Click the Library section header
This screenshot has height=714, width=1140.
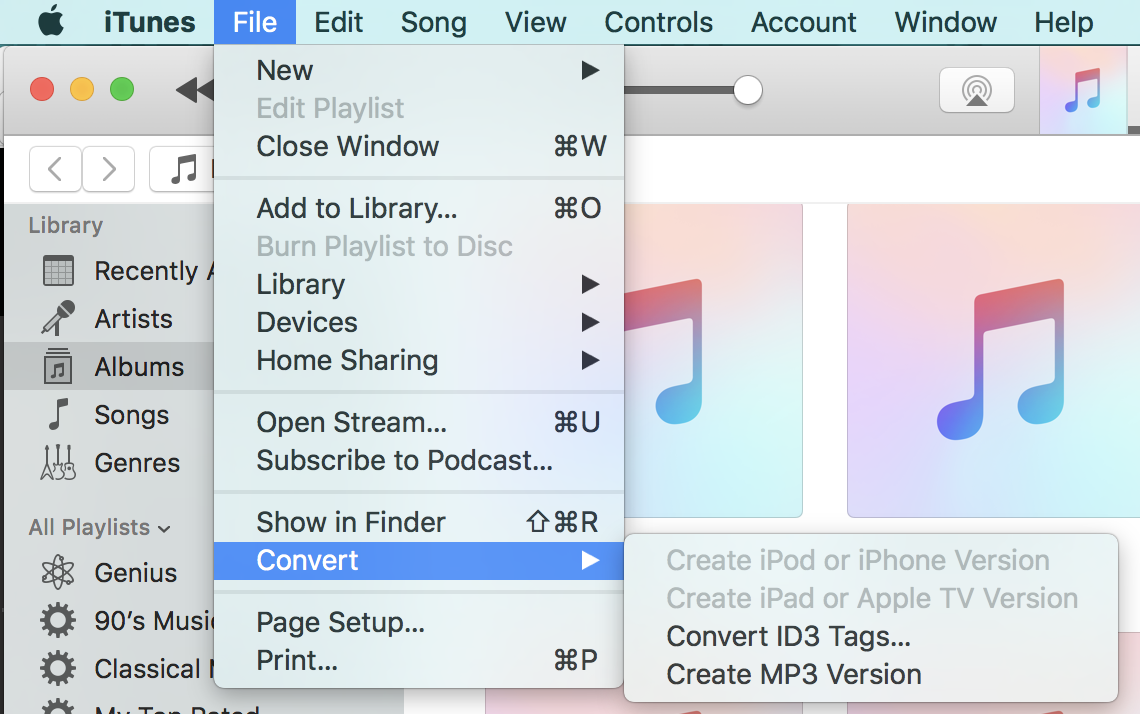[x=65, y=225]
